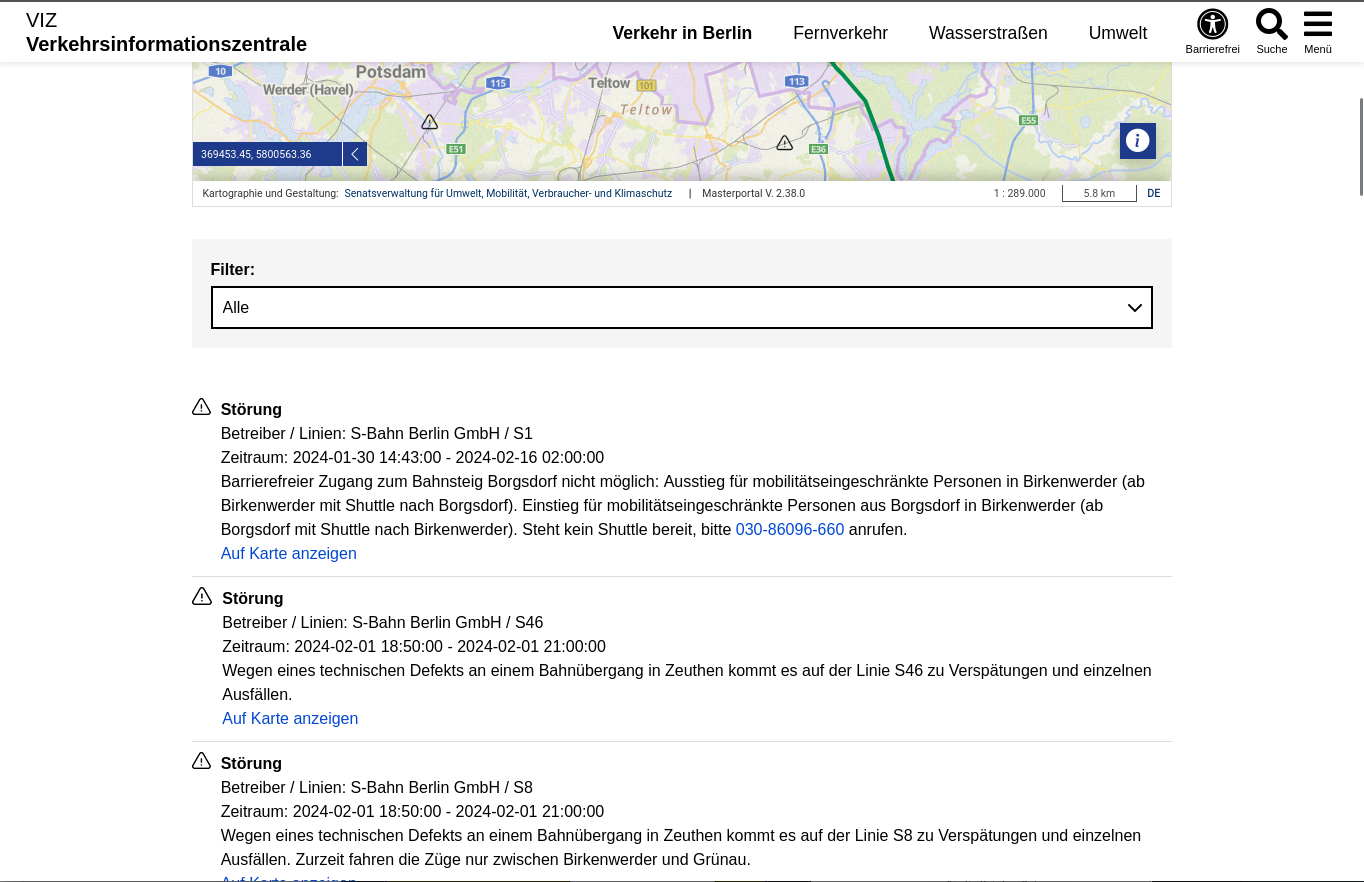Click the VIZ Verkehrsinformationszentrale site title
The width and height of the screenshot is (1364, 882).
pos(166,33)
